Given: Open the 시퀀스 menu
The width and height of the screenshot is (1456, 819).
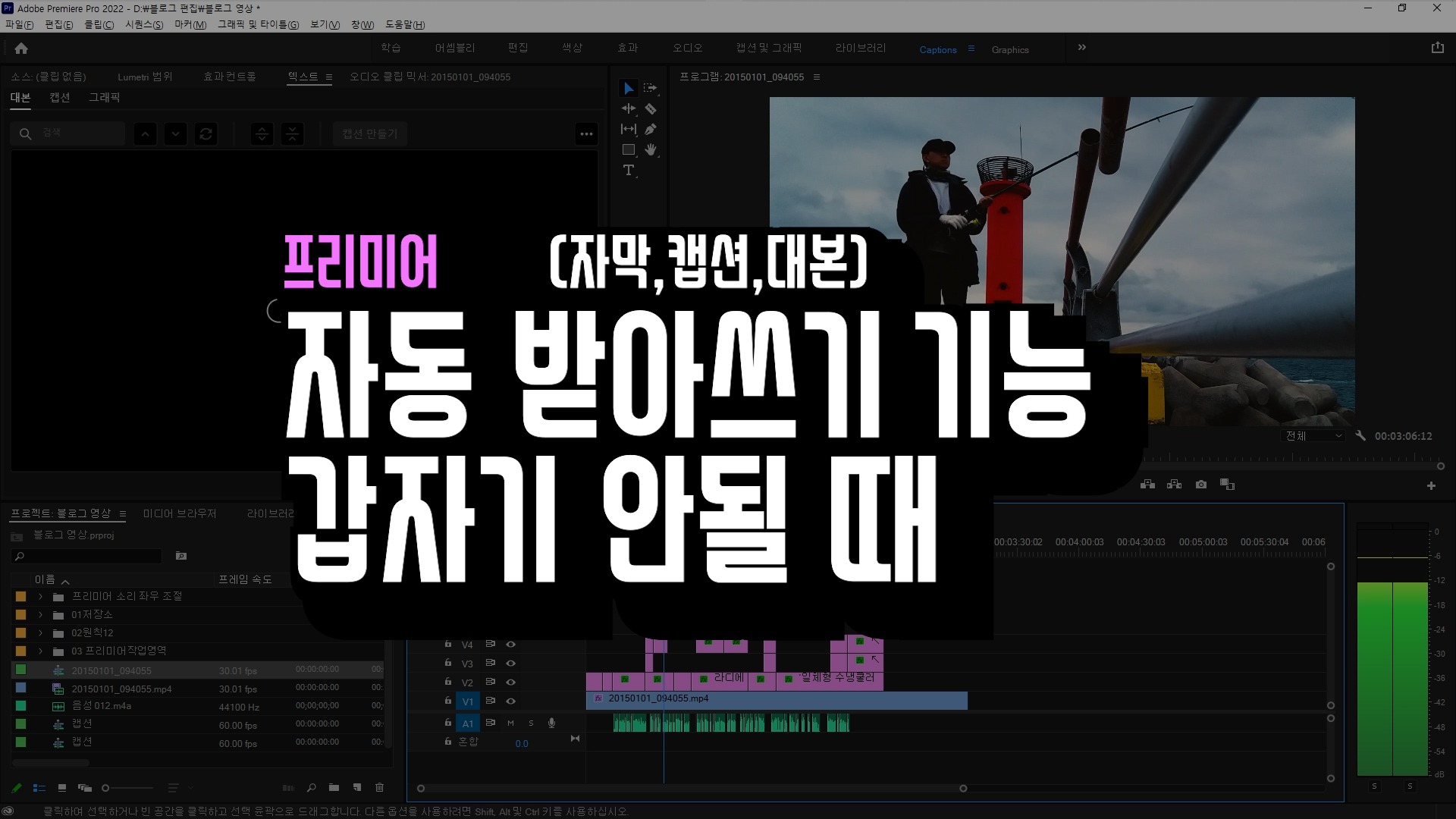Looking at the screenshot, I should pos(144,25).
